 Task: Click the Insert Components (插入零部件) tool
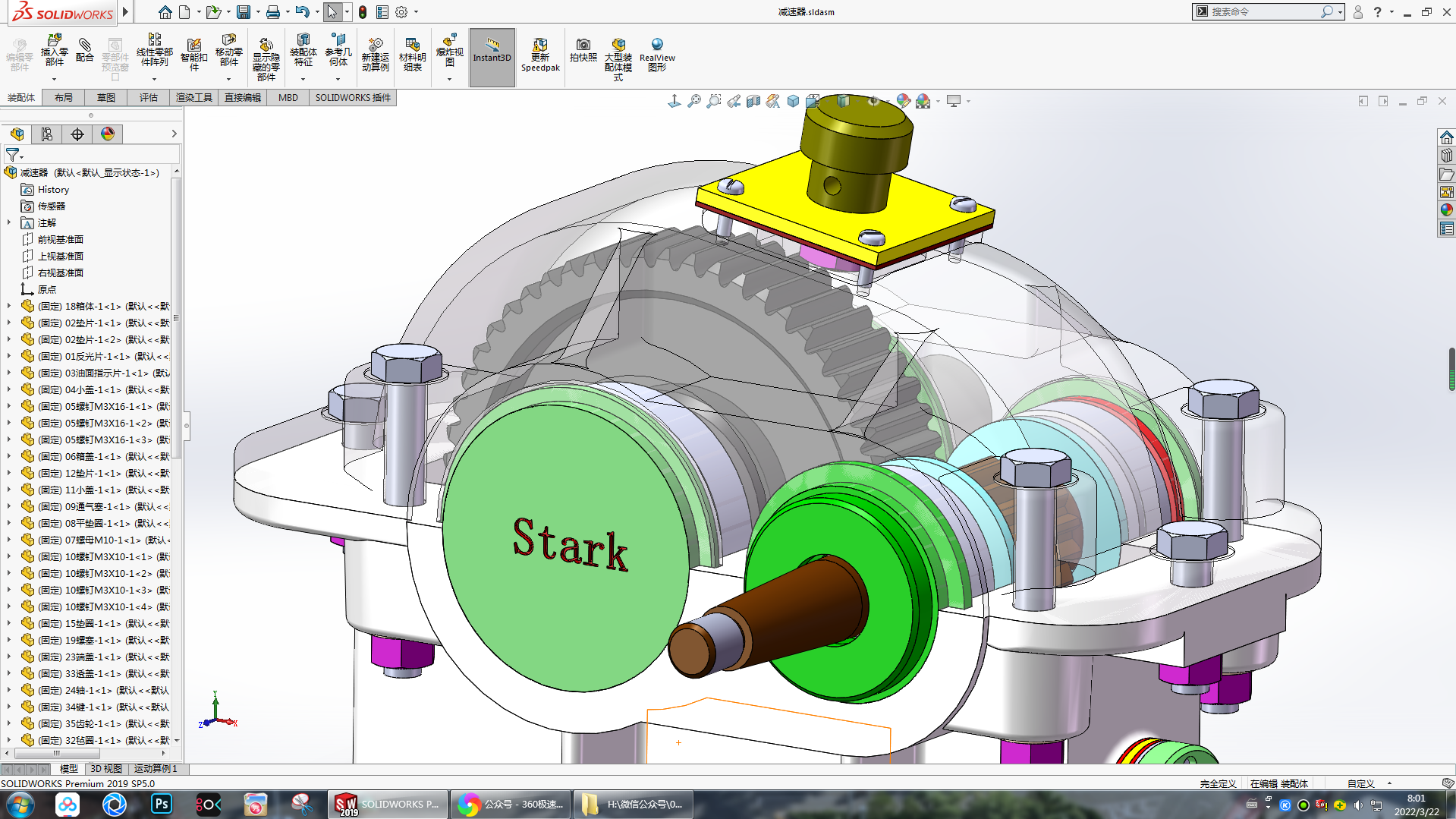point(54,51)
